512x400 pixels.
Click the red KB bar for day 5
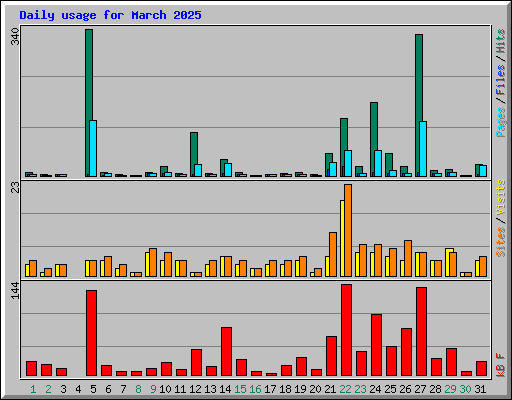point(92,333)
